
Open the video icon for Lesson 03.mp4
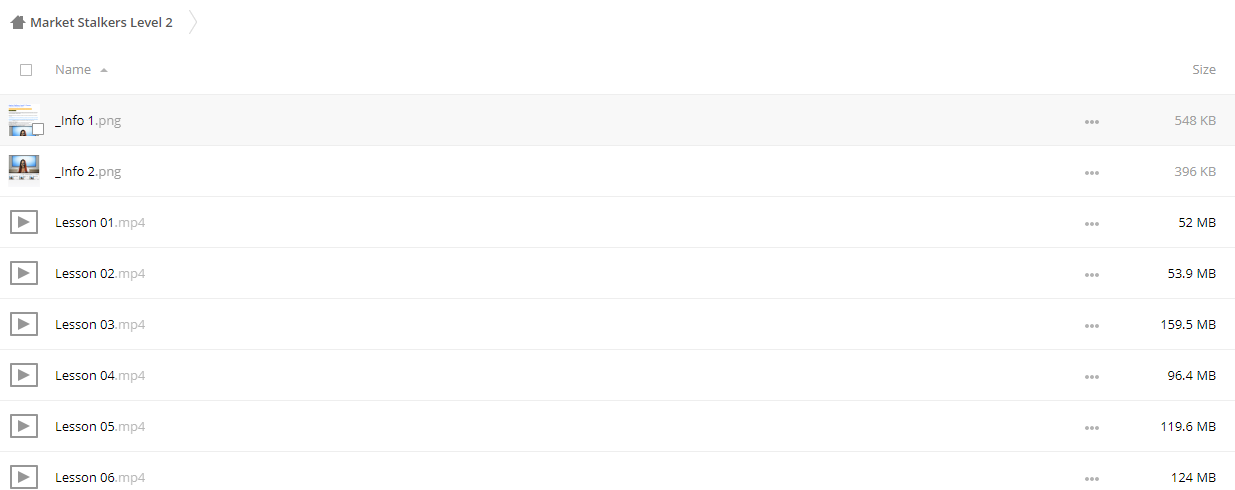pyautogui.click(x=24, y=324)
